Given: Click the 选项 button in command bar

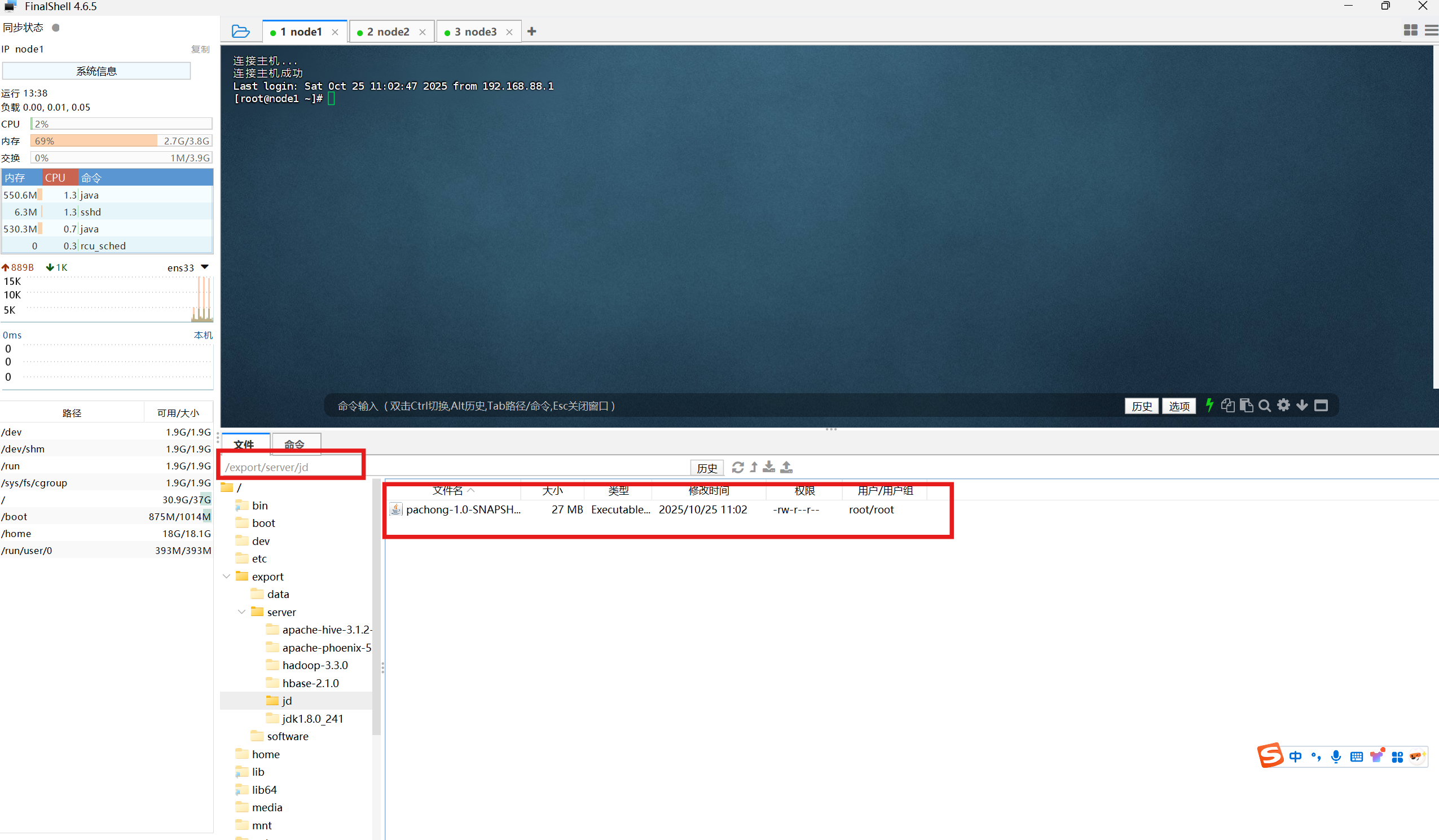Looking at the screenshot, I should click(x=1178, y=406).
